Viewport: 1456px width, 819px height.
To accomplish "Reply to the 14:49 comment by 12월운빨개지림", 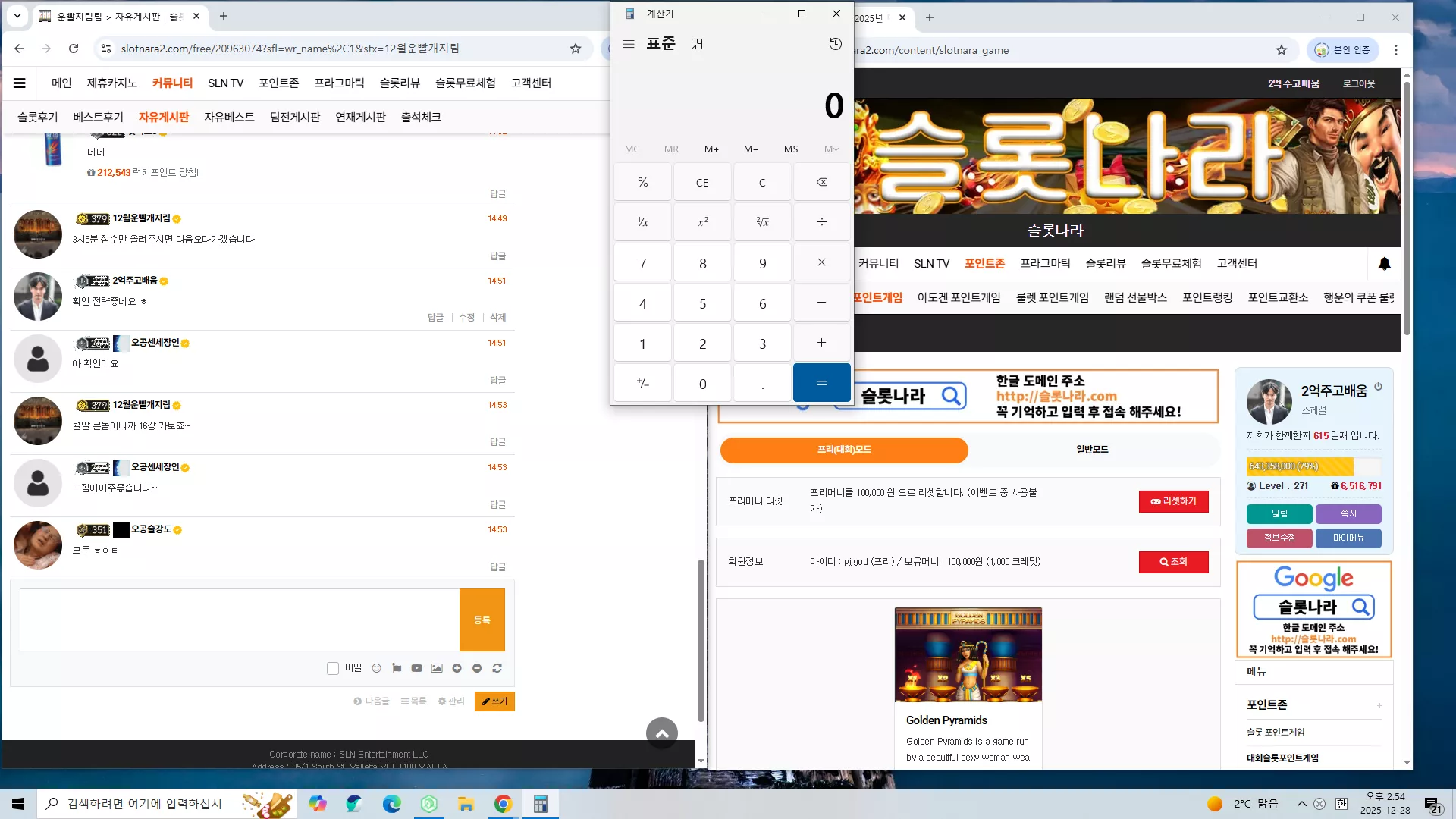I will 497,256.
